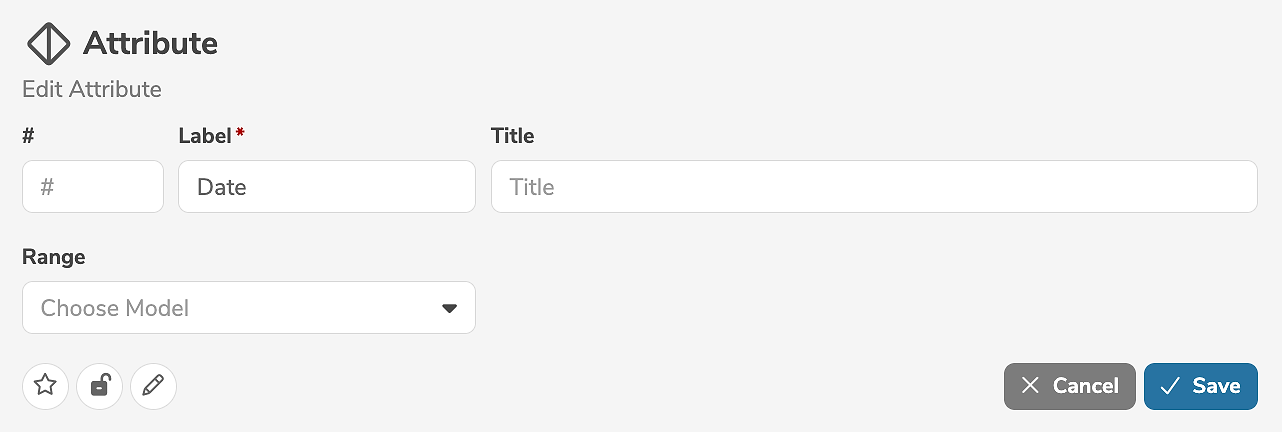Open the Choose Model combo box
The height and width of the screenshot is (432, 1282).
click(230, 308)
